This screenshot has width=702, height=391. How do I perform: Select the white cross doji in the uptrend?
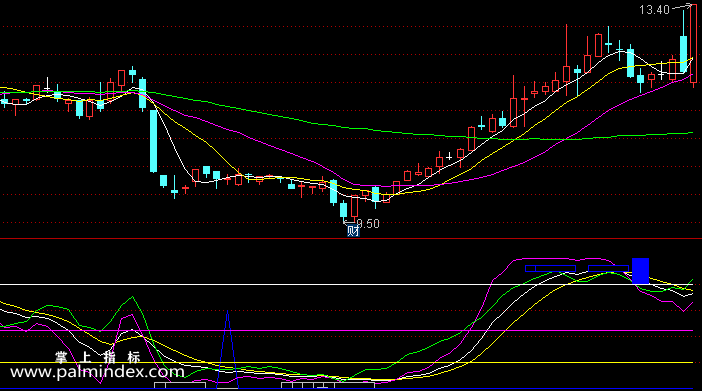[x=449, y=157]
